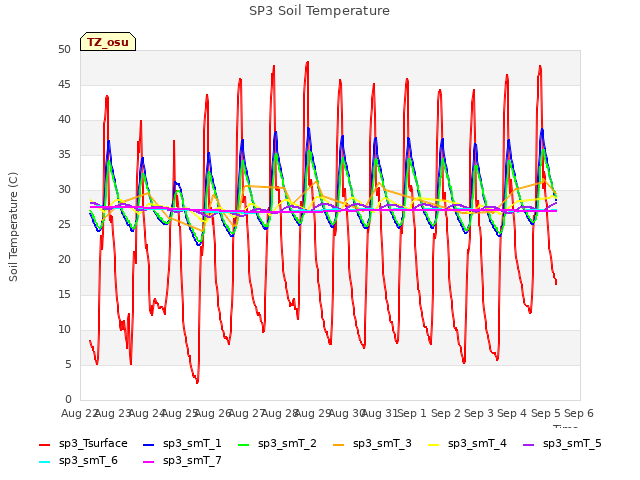Click the Soil Temperature (C) axis label
Screen dimensions: 640x480
(x=13, y=227)
